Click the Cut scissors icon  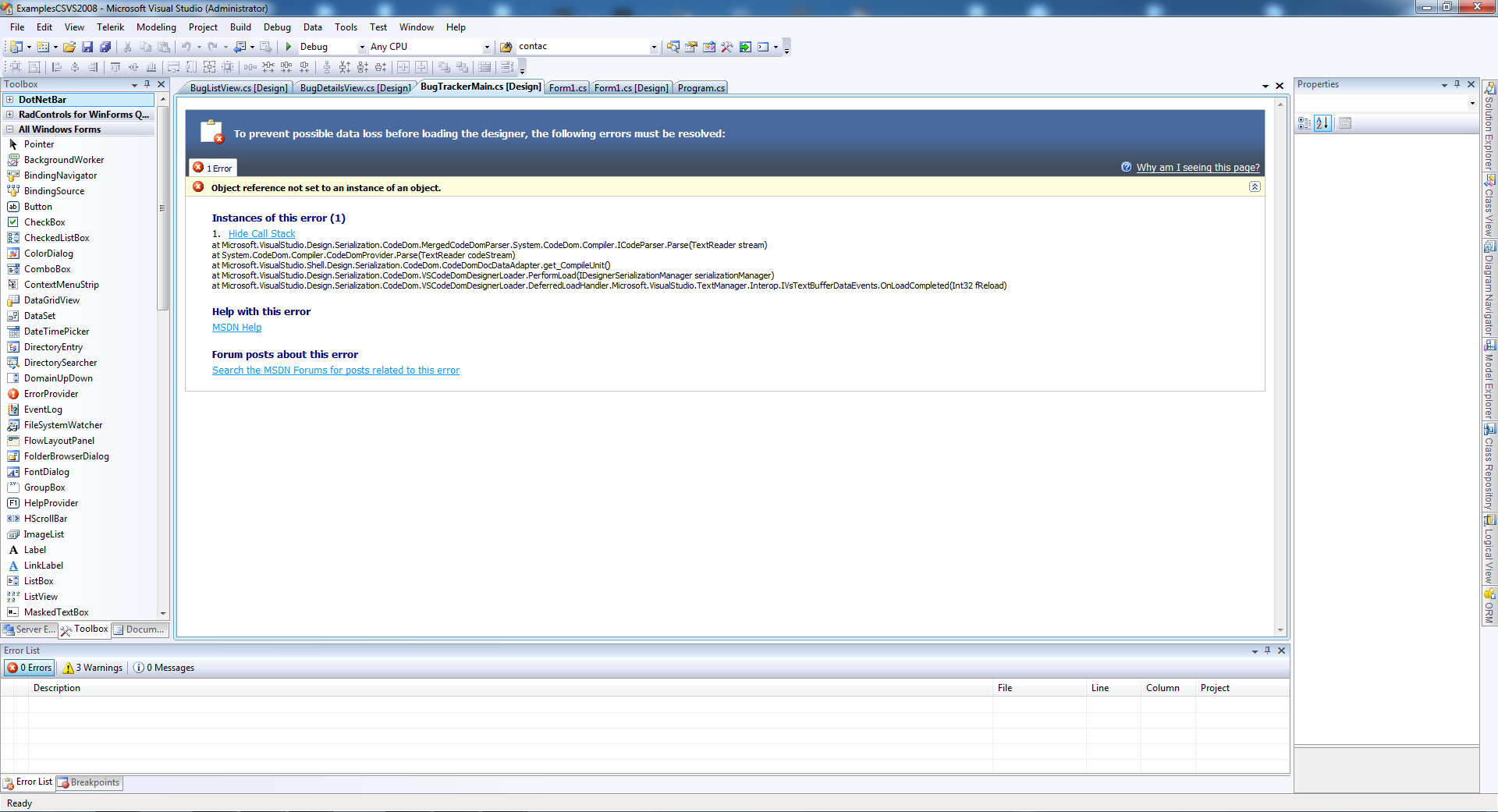127,47
